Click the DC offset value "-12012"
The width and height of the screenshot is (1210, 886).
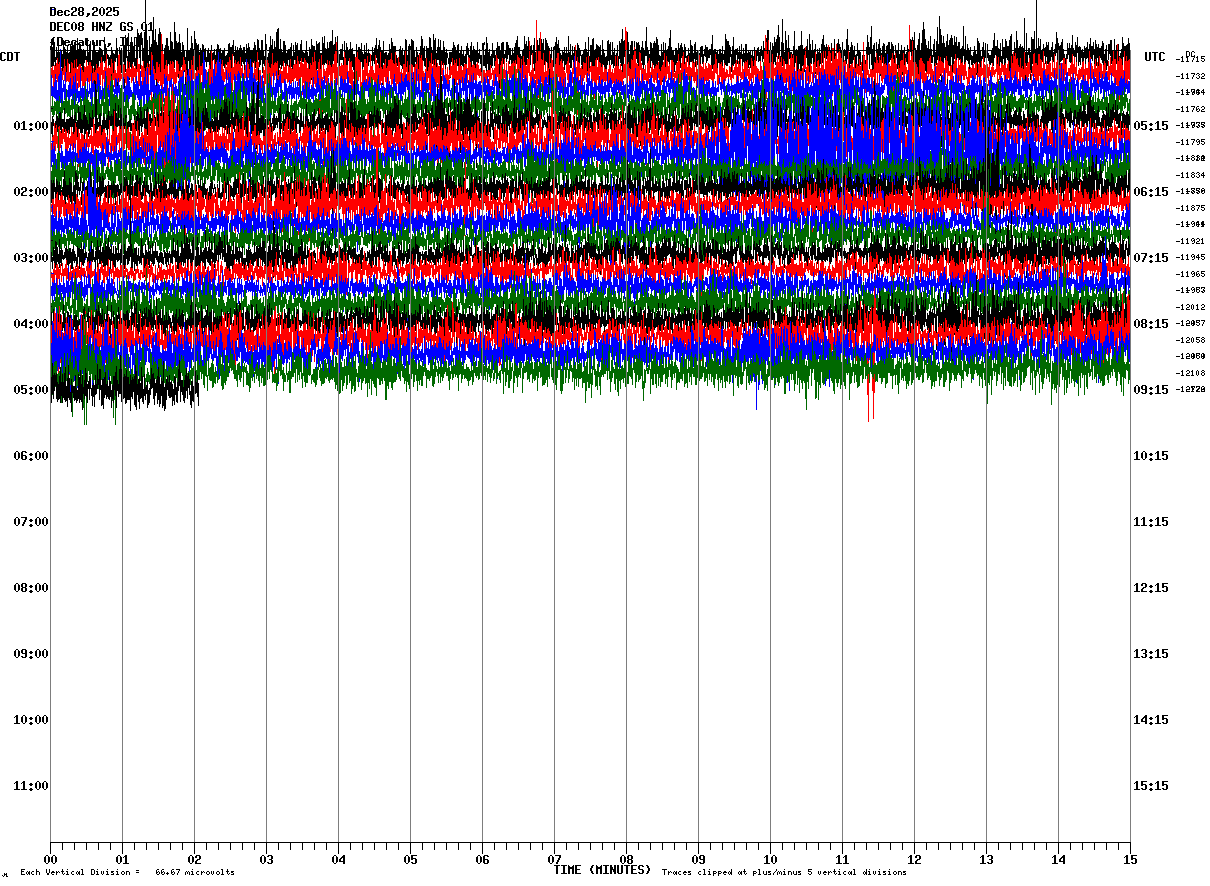click(x=1190, y=307)
